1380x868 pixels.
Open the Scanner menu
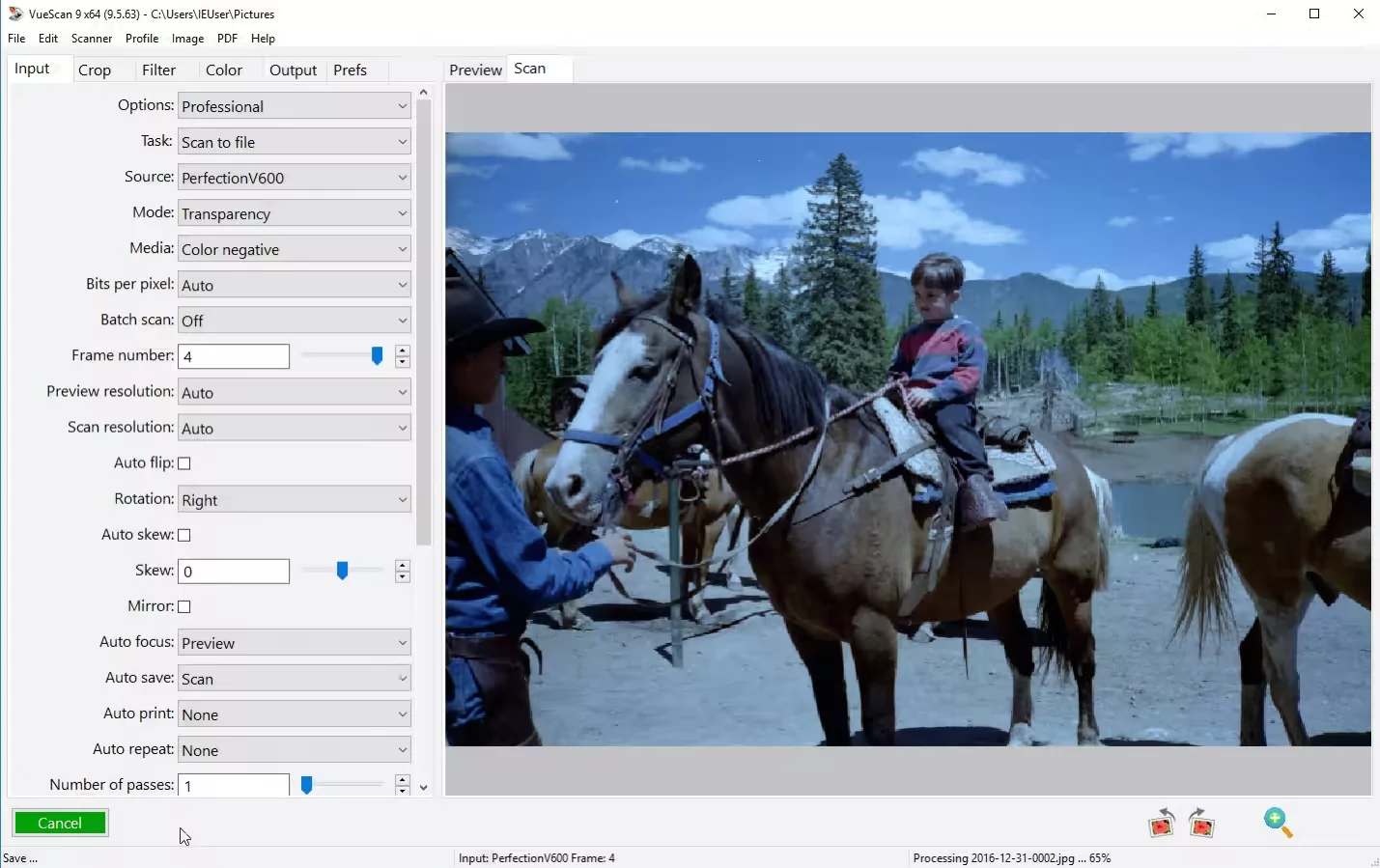92,39
